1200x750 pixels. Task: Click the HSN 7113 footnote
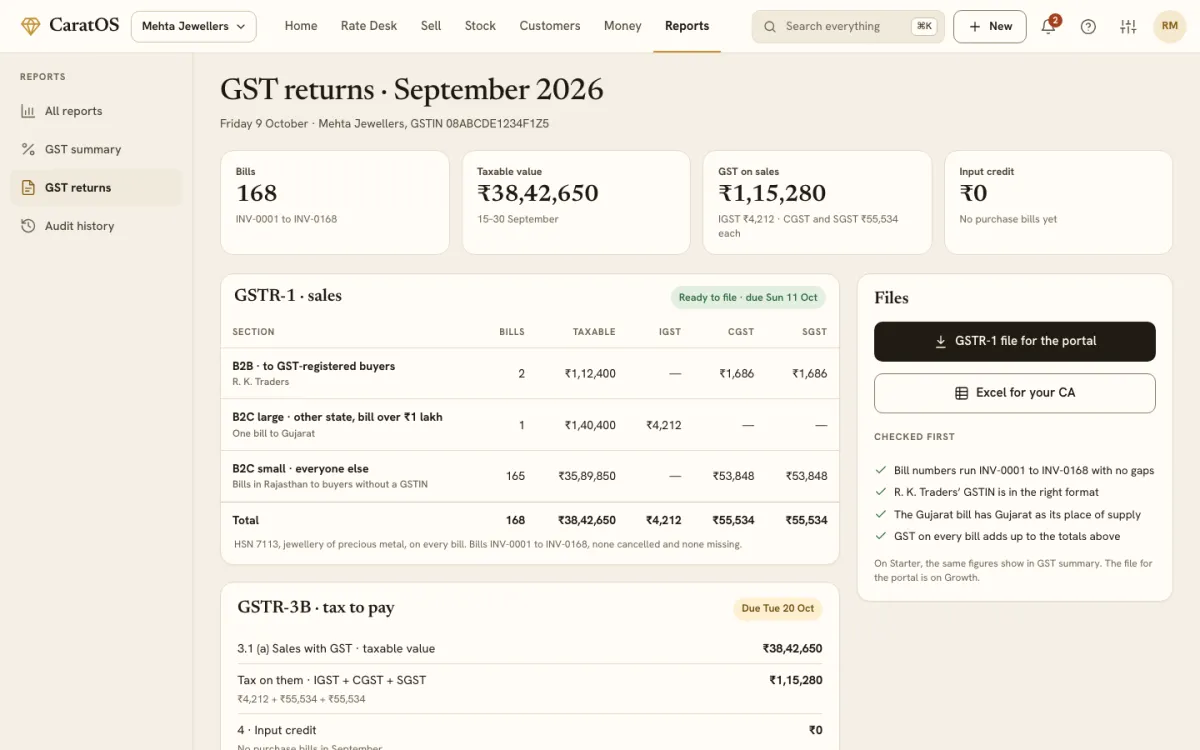point(488,545)
